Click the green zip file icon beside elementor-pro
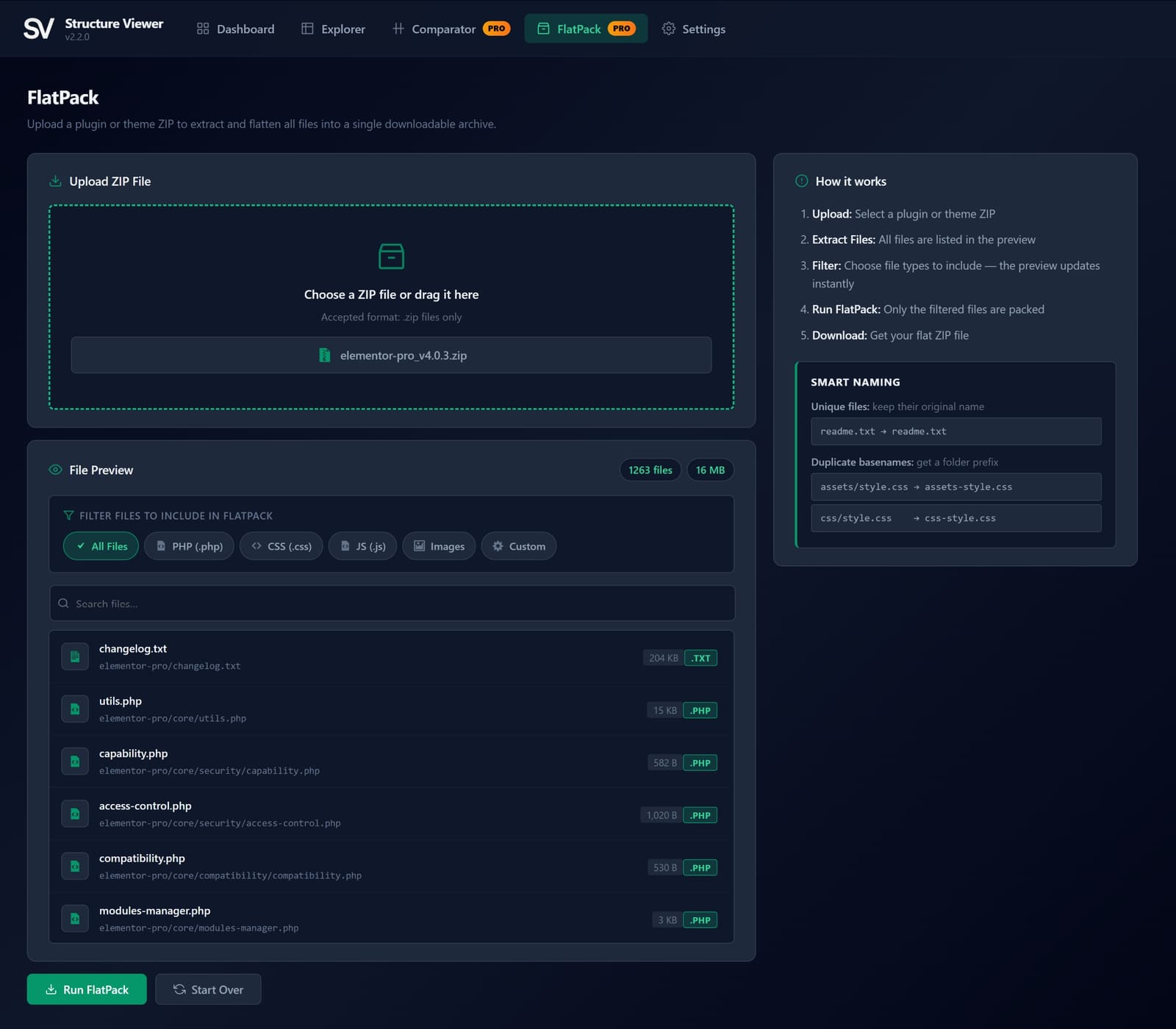The width and height of the screenshot is (1176, 1029). (x=324, y=355)
